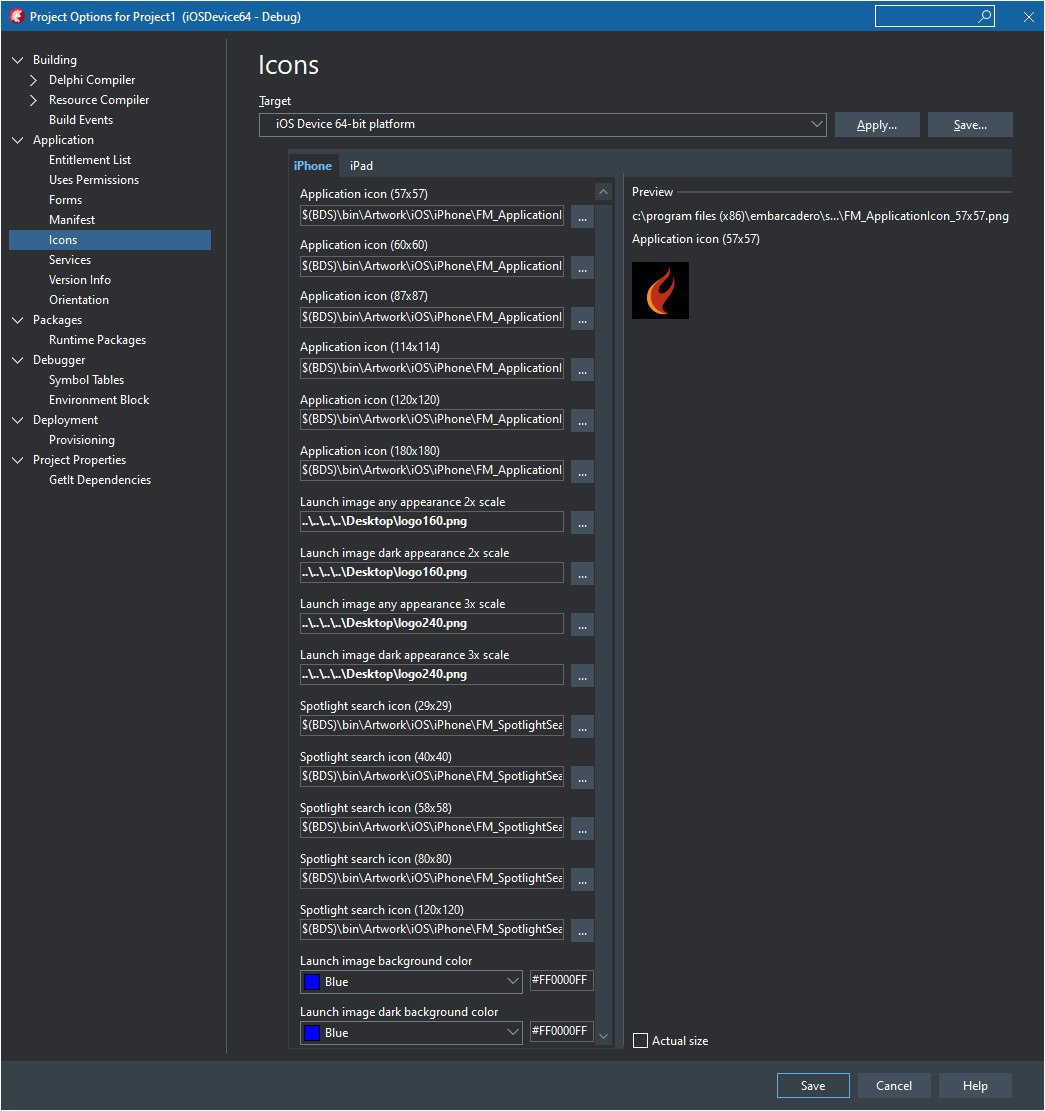Click the Save... button next to Apply

click(970, 125)
